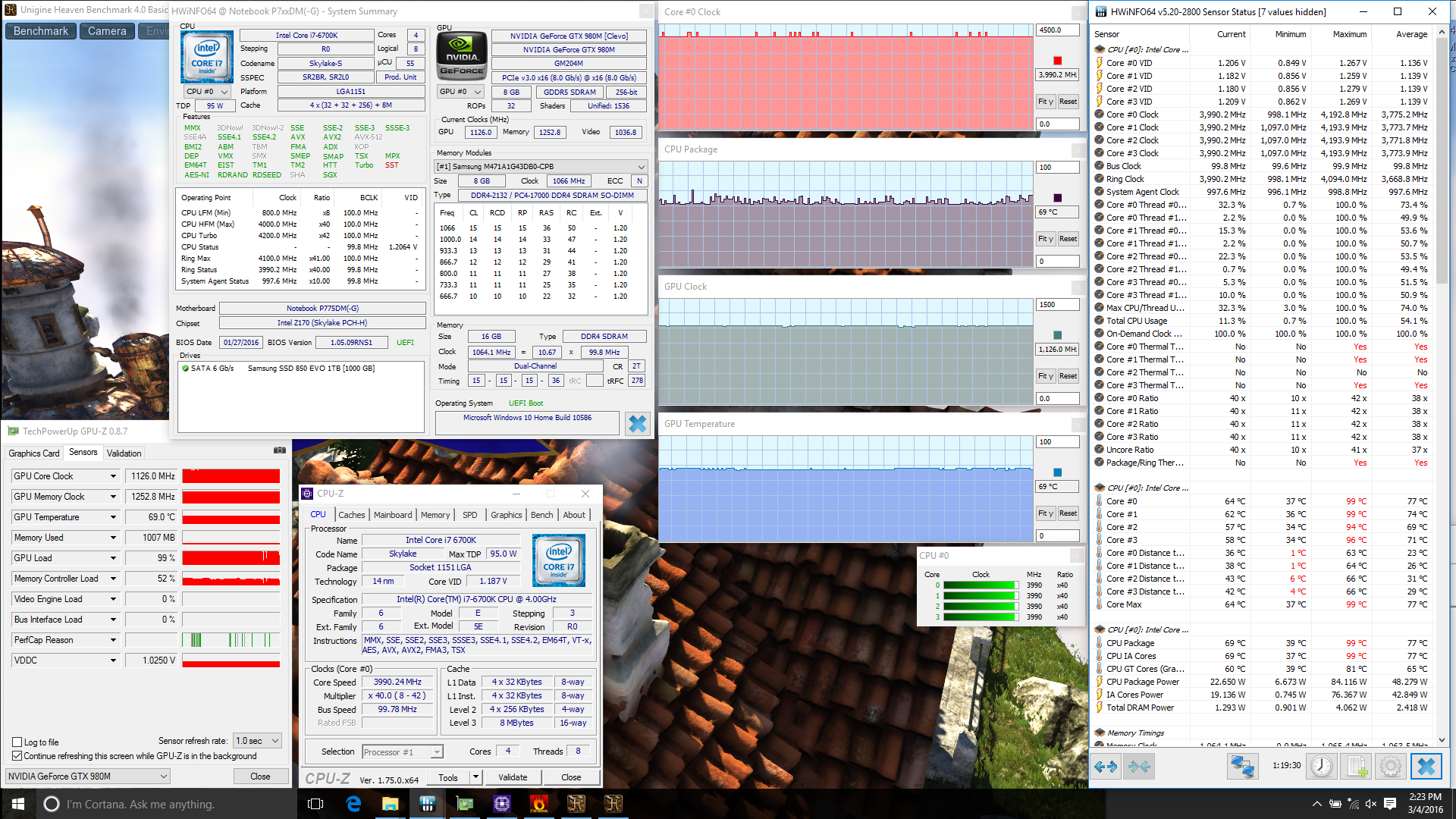The width and height of the screenshot is (1456, 819).
Task: Click the GPU-Z title bar icon
Action: click(13, 431)
